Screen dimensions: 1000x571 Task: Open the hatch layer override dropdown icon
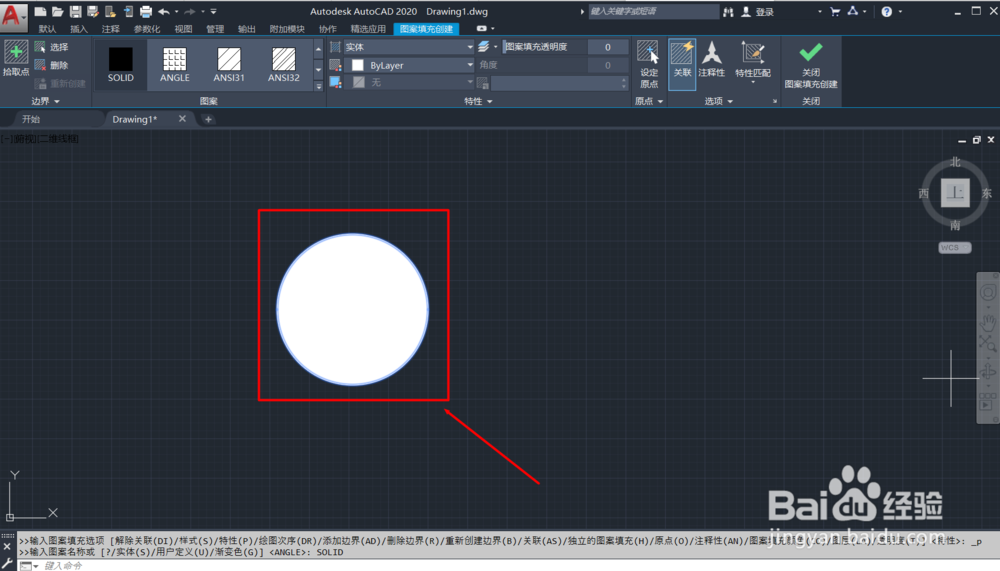487,47
